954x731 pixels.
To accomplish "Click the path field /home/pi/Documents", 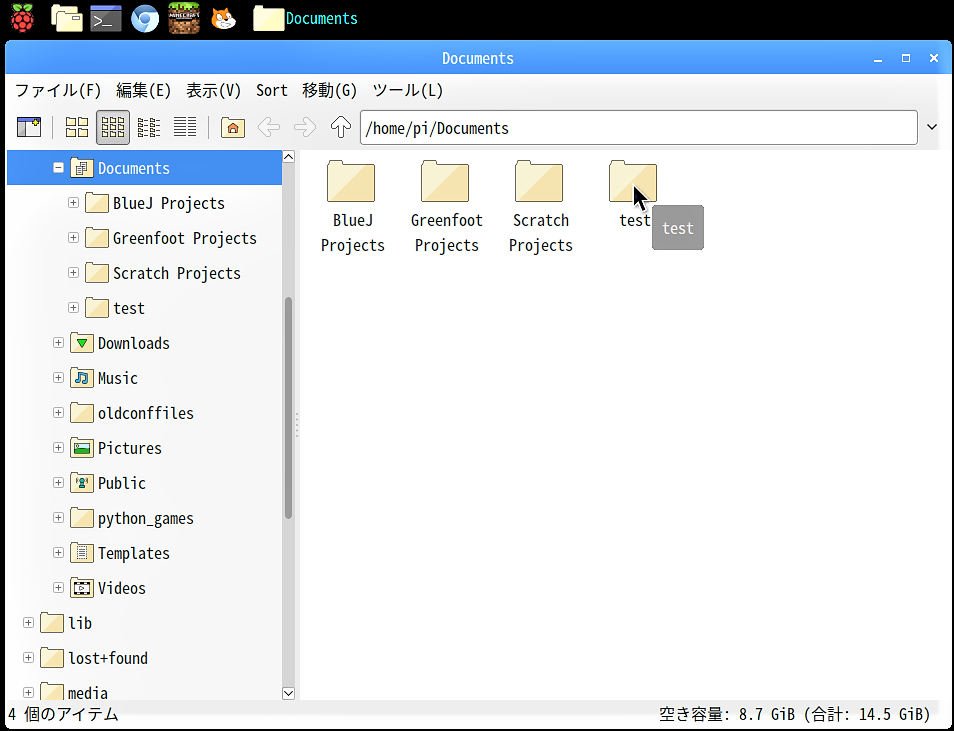I will coord(638,128).
